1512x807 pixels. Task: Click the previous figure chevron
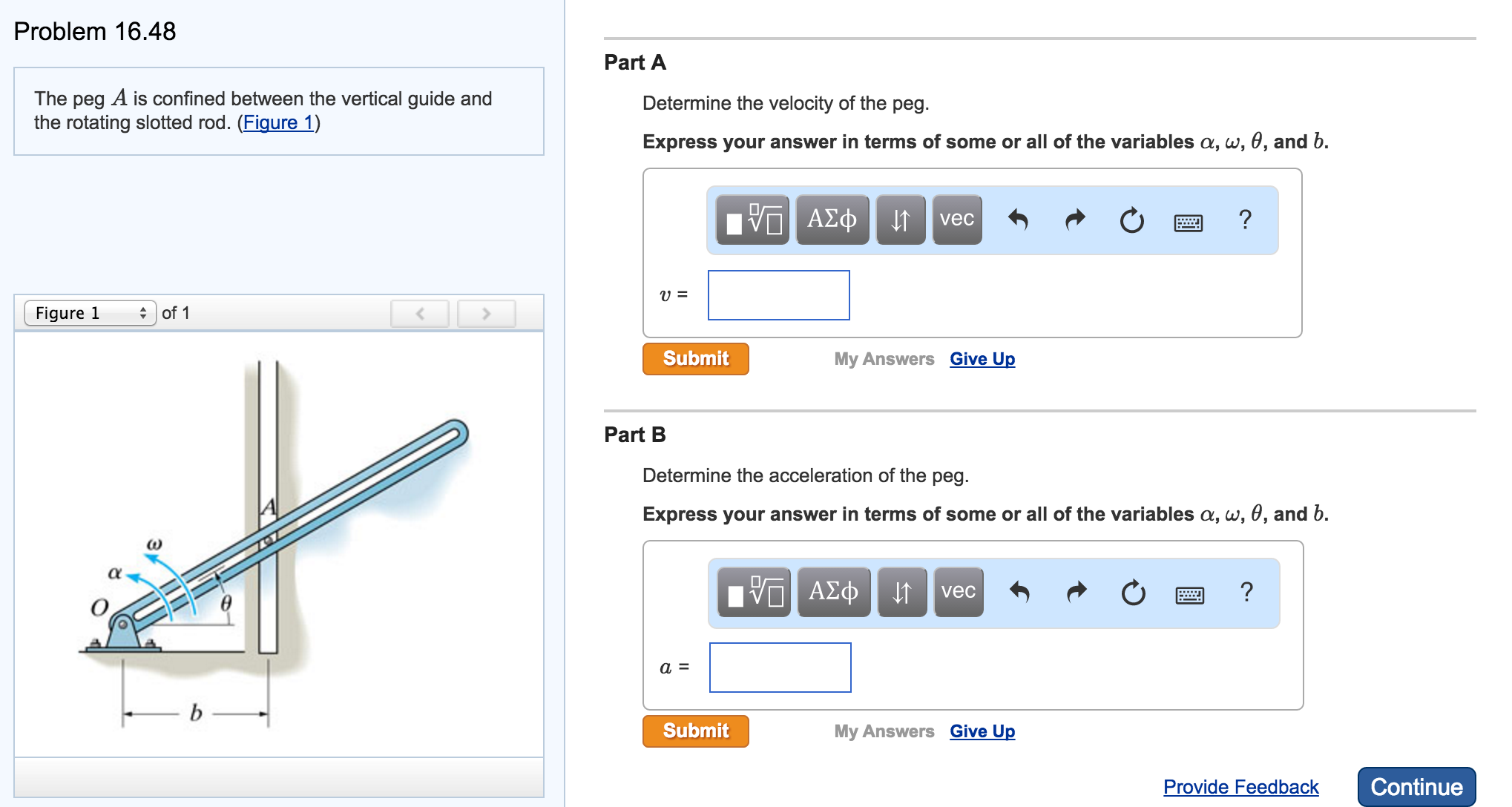[419, 313]
